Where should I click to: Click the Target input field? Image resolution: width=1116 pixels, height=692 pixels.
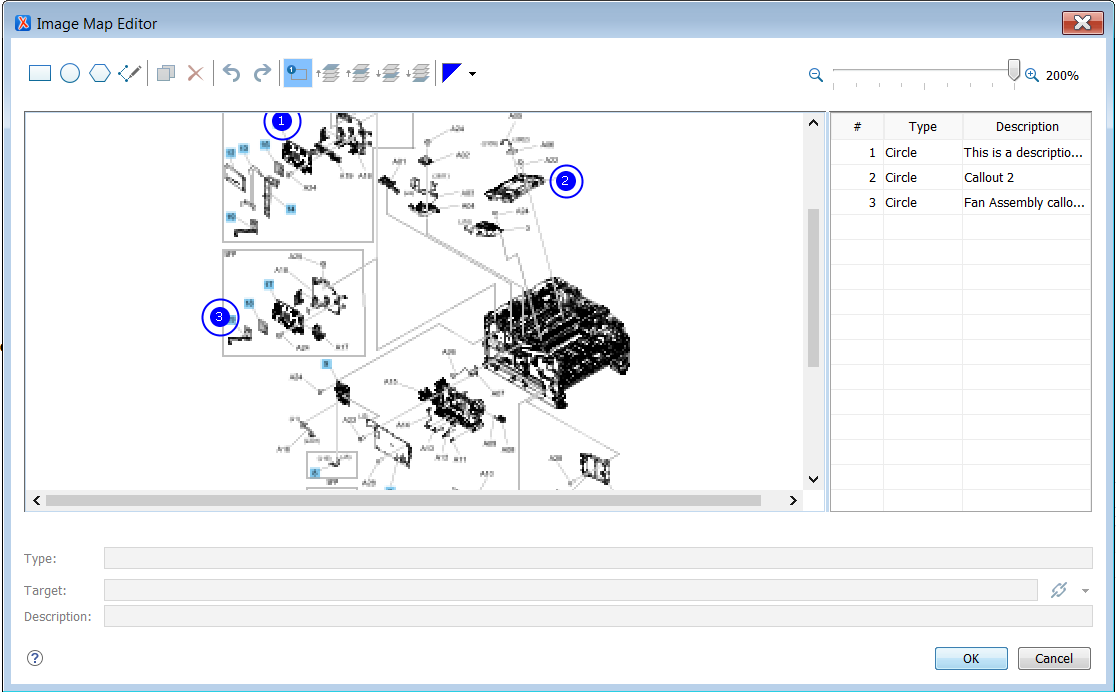571,589
